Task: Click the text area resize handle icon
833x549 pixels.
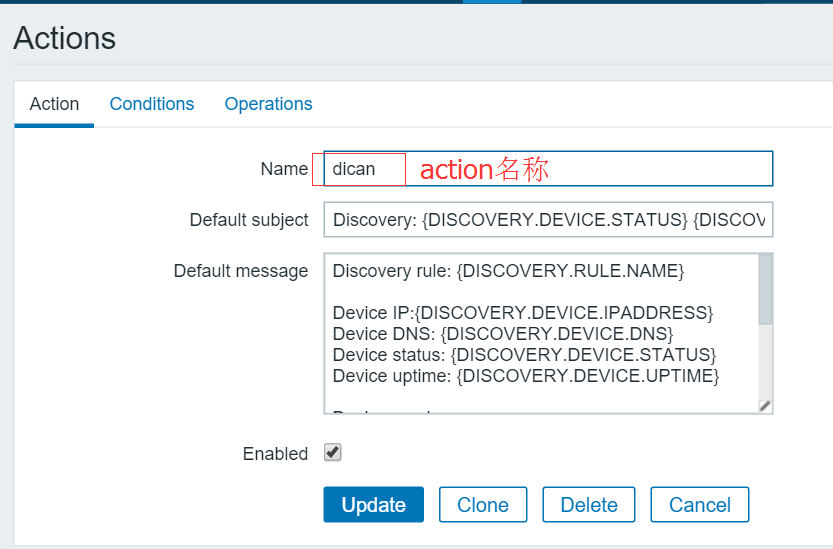Action: 765,407
